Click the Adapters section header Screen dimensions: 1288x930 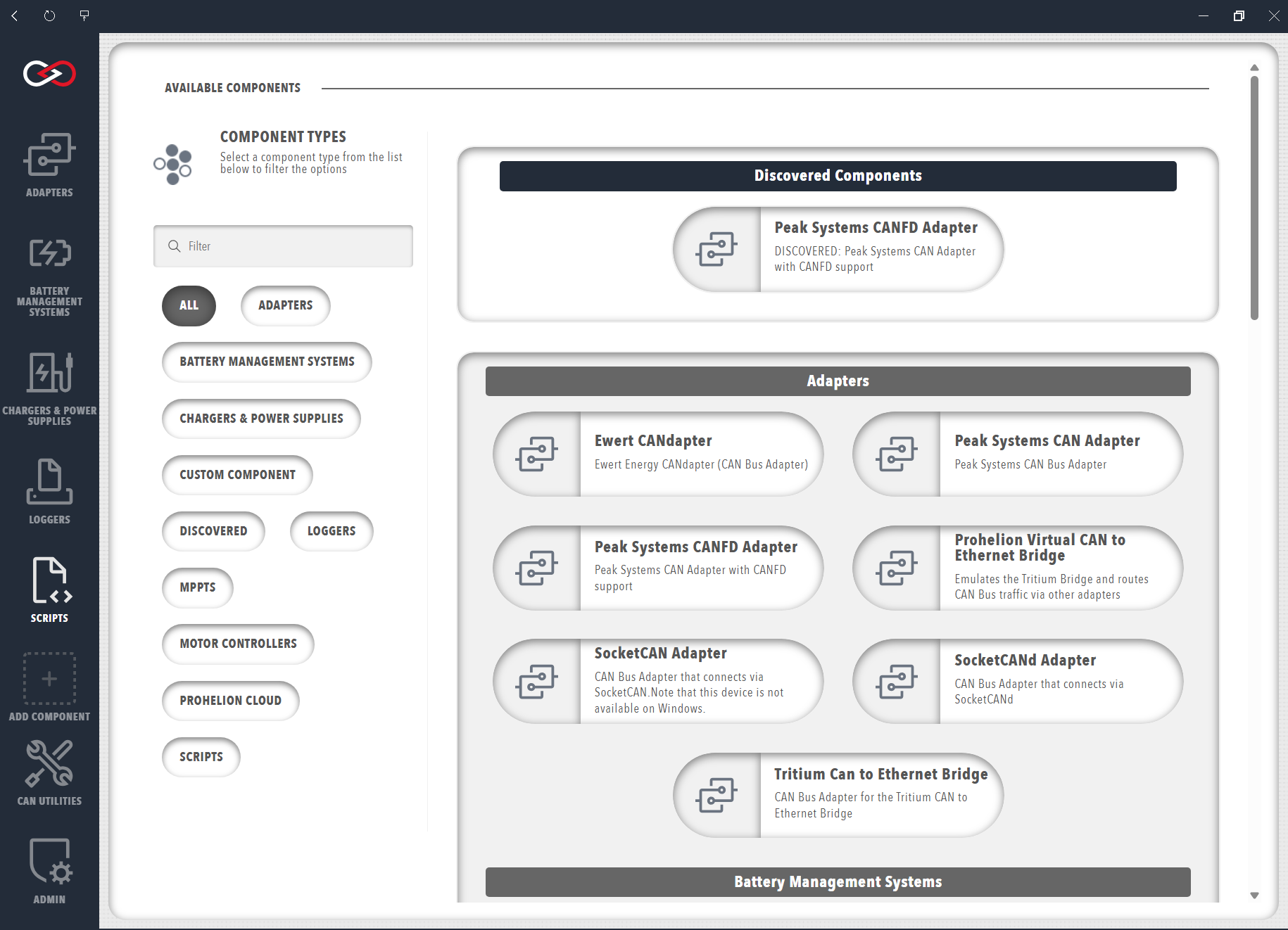coord(838,381)
